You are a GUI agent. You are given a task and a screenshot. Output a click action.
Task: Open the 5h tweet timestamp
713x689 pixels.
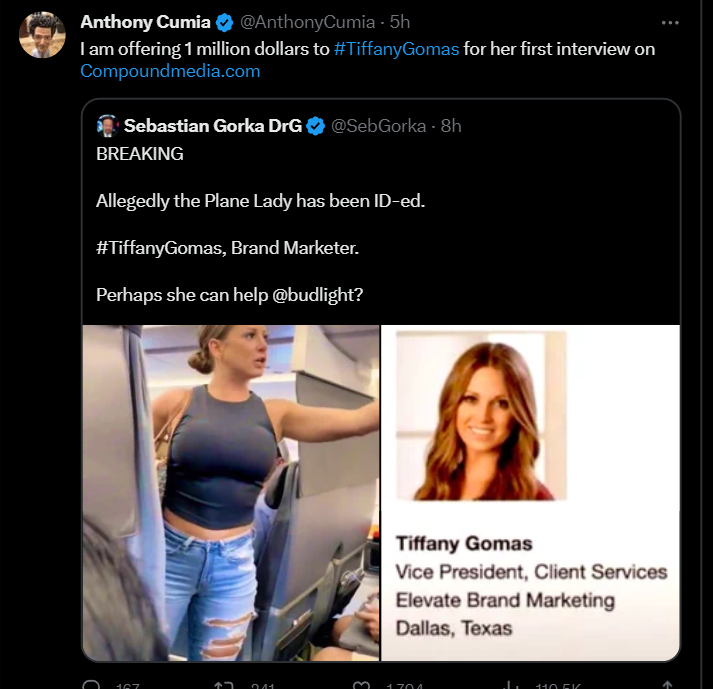pyautogui.click(x=400, y=22)
